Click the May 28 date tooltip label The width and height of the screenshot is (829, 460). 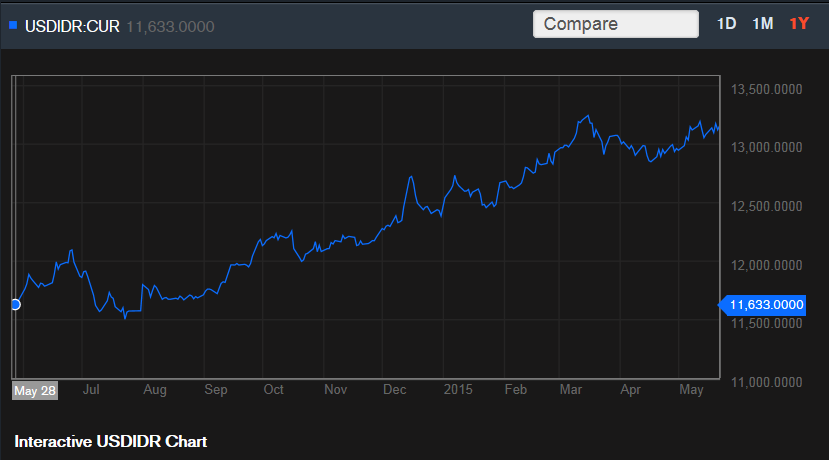point(35,391)
